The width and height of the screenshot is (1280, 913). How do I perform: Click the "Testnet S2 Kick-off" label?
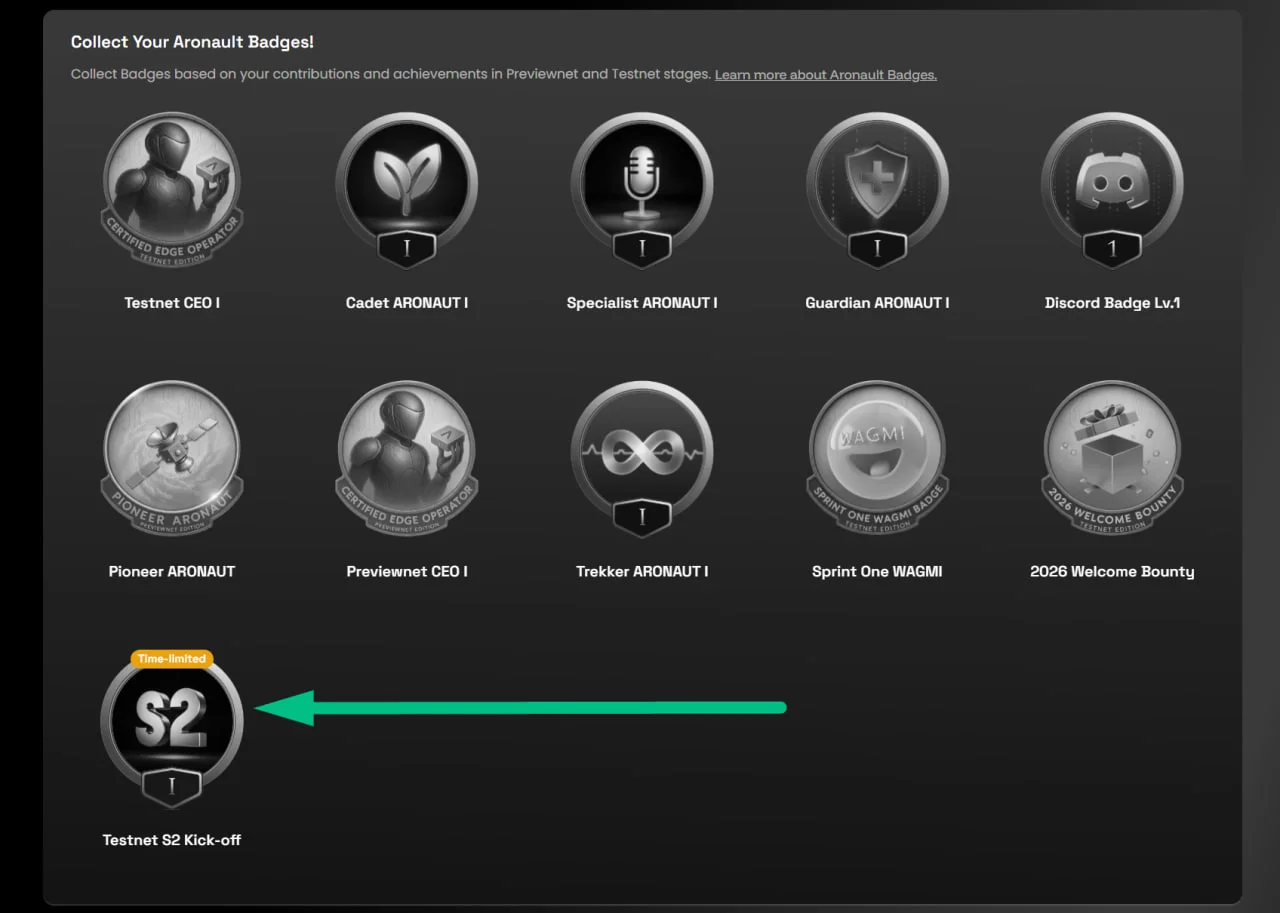pos(172,840)
